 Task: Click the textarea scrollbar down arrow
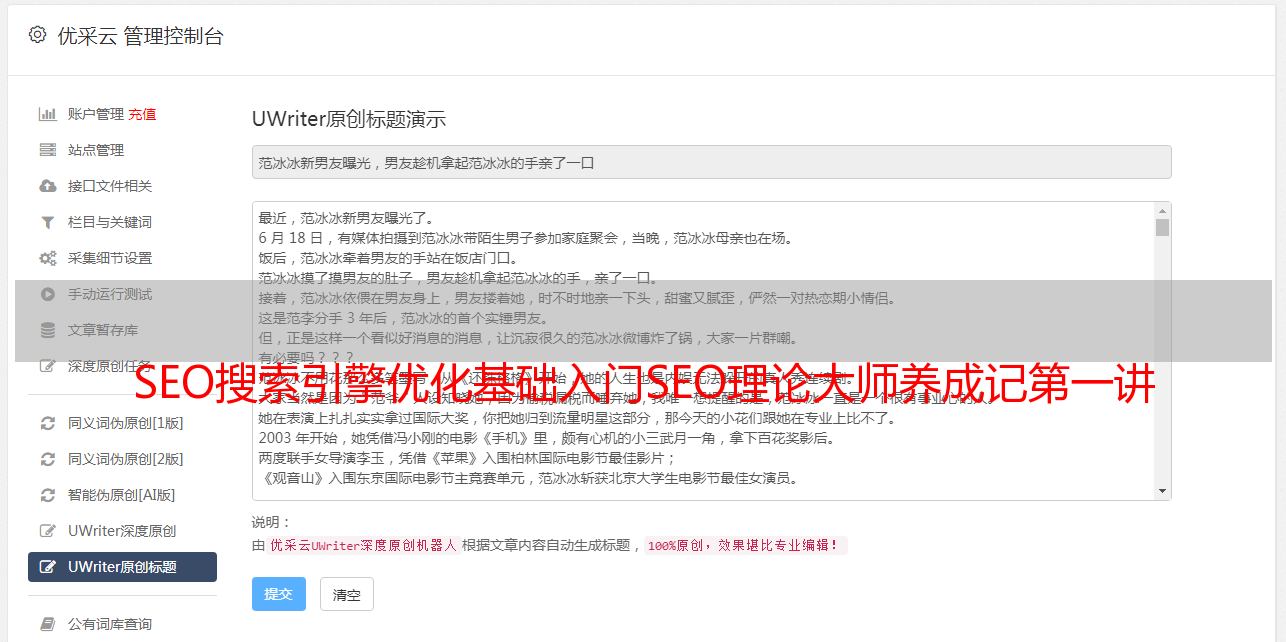click(x=1162, y=491)
